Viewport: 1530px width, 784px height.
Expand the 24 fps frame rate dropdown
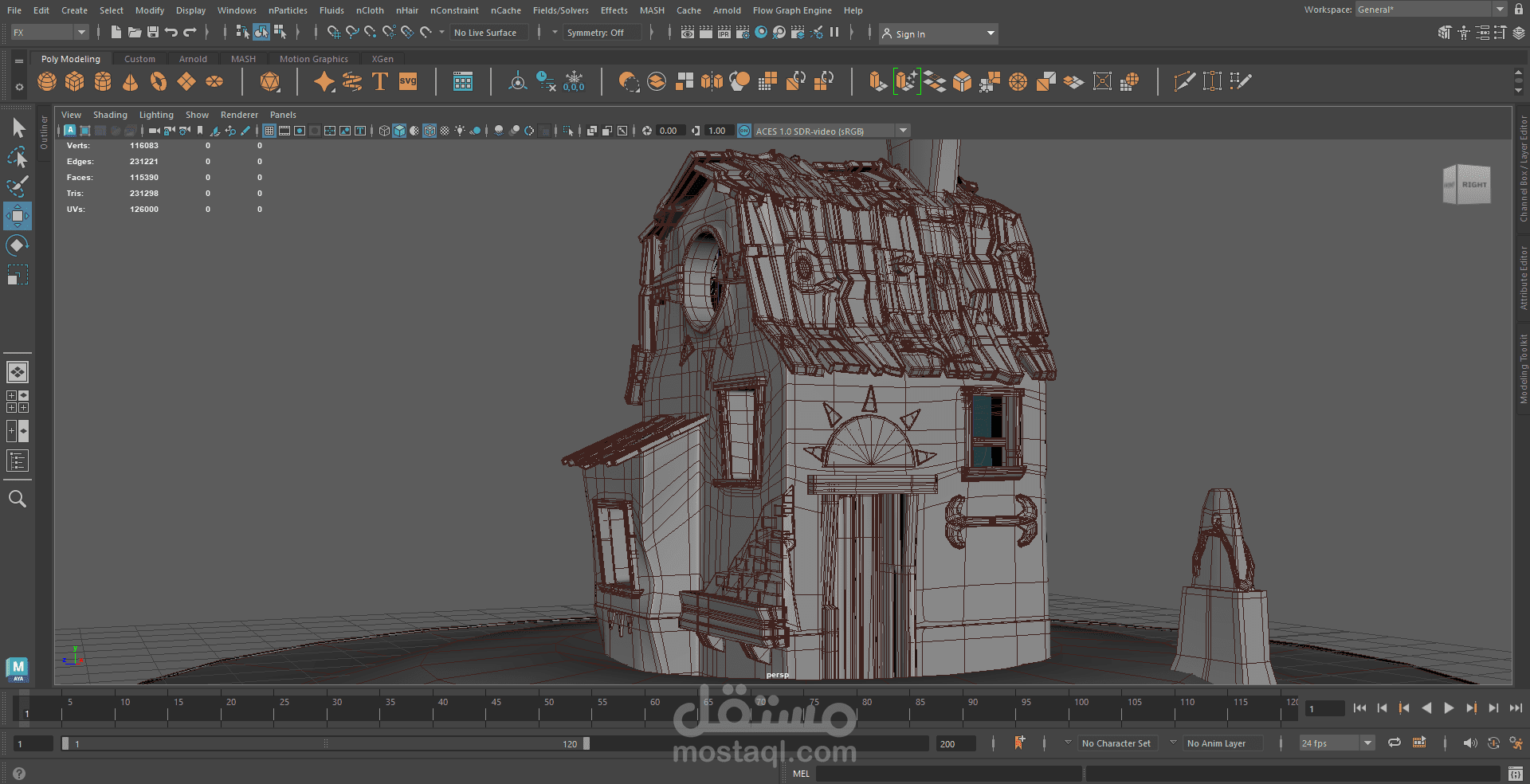point(1368,743)
